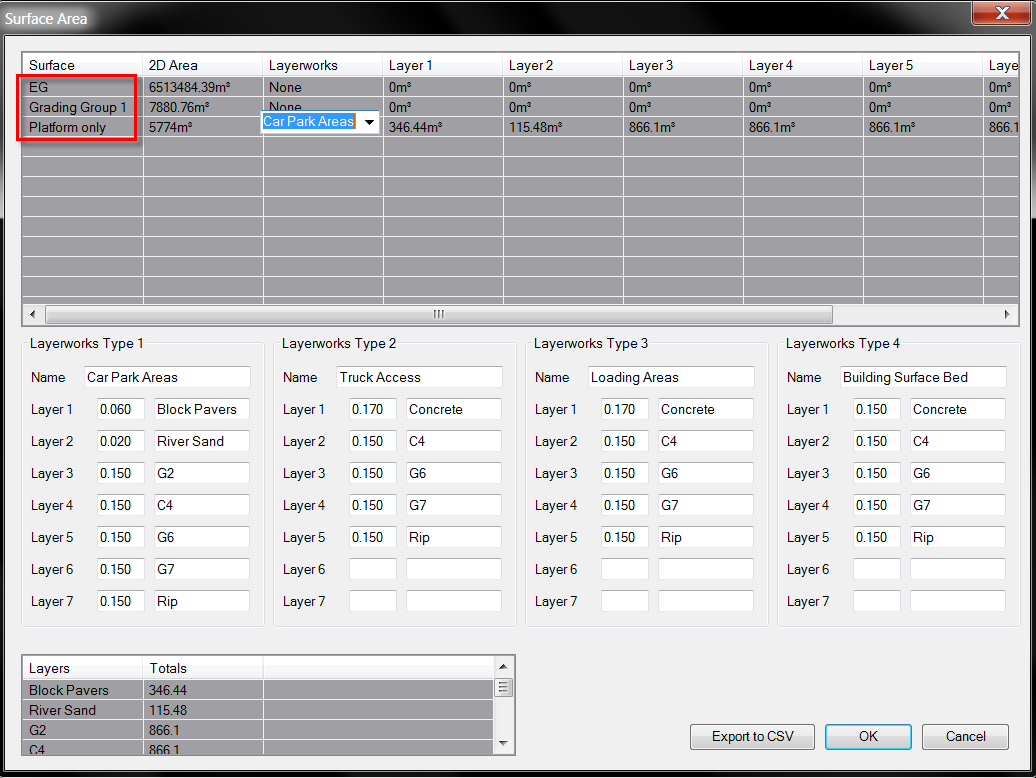Click the Type 4 Layer 1 thickness 0.150
Viewport: 1036px width, 778px height.
[876, 409]
